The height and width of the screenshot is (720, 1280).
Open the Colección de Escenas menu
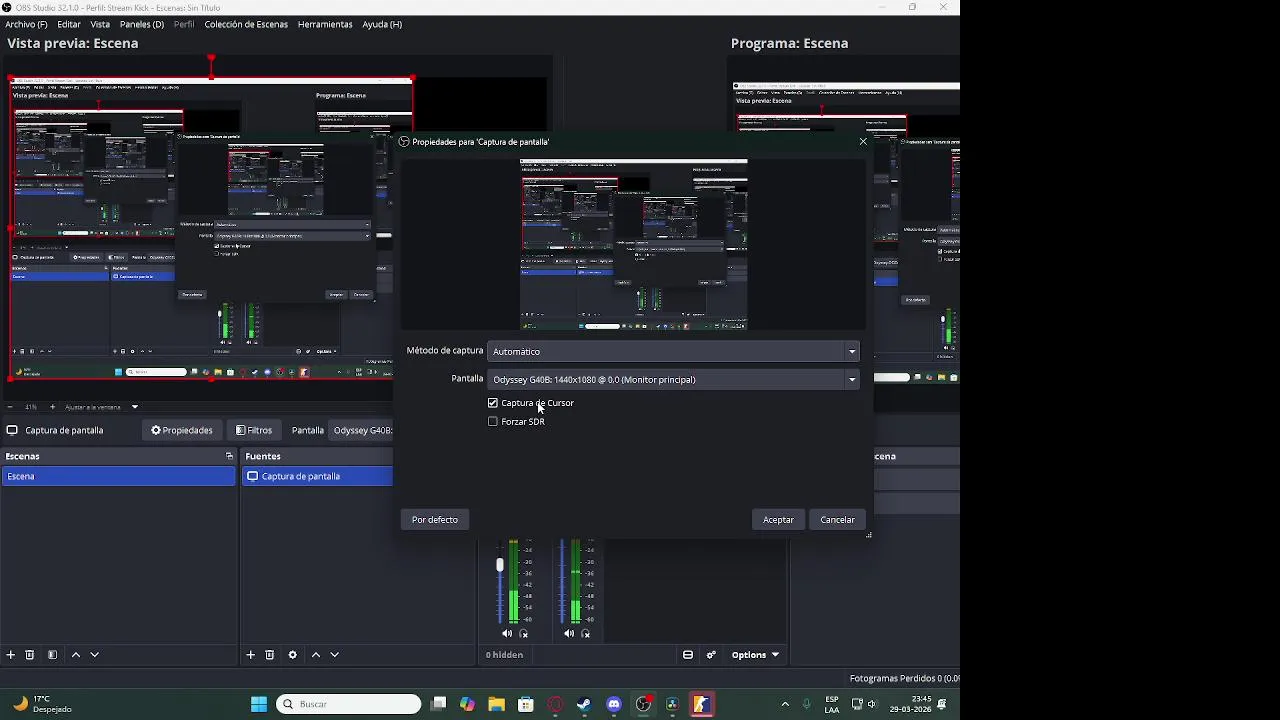point(246,24)
